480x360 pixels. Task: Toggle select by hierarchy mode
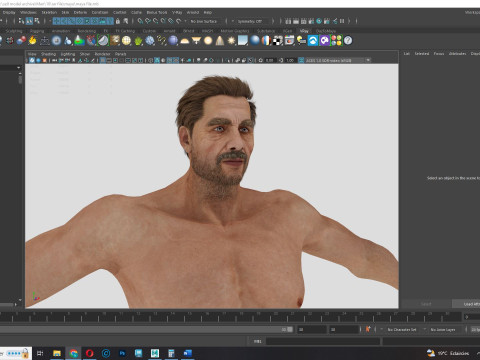click(x=22, y=21)
